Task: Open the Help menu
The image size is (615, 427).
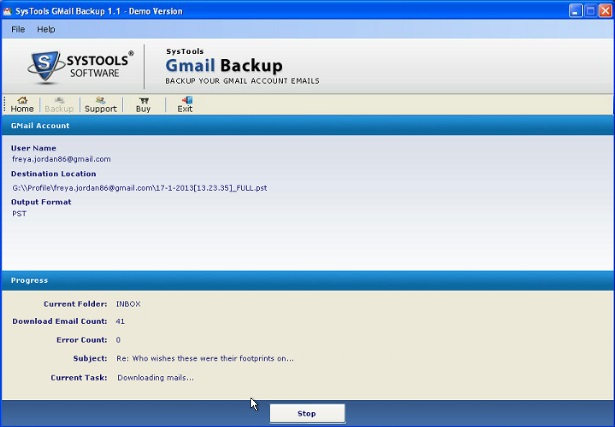Action: pyautogui.click(x=46, y=29)
